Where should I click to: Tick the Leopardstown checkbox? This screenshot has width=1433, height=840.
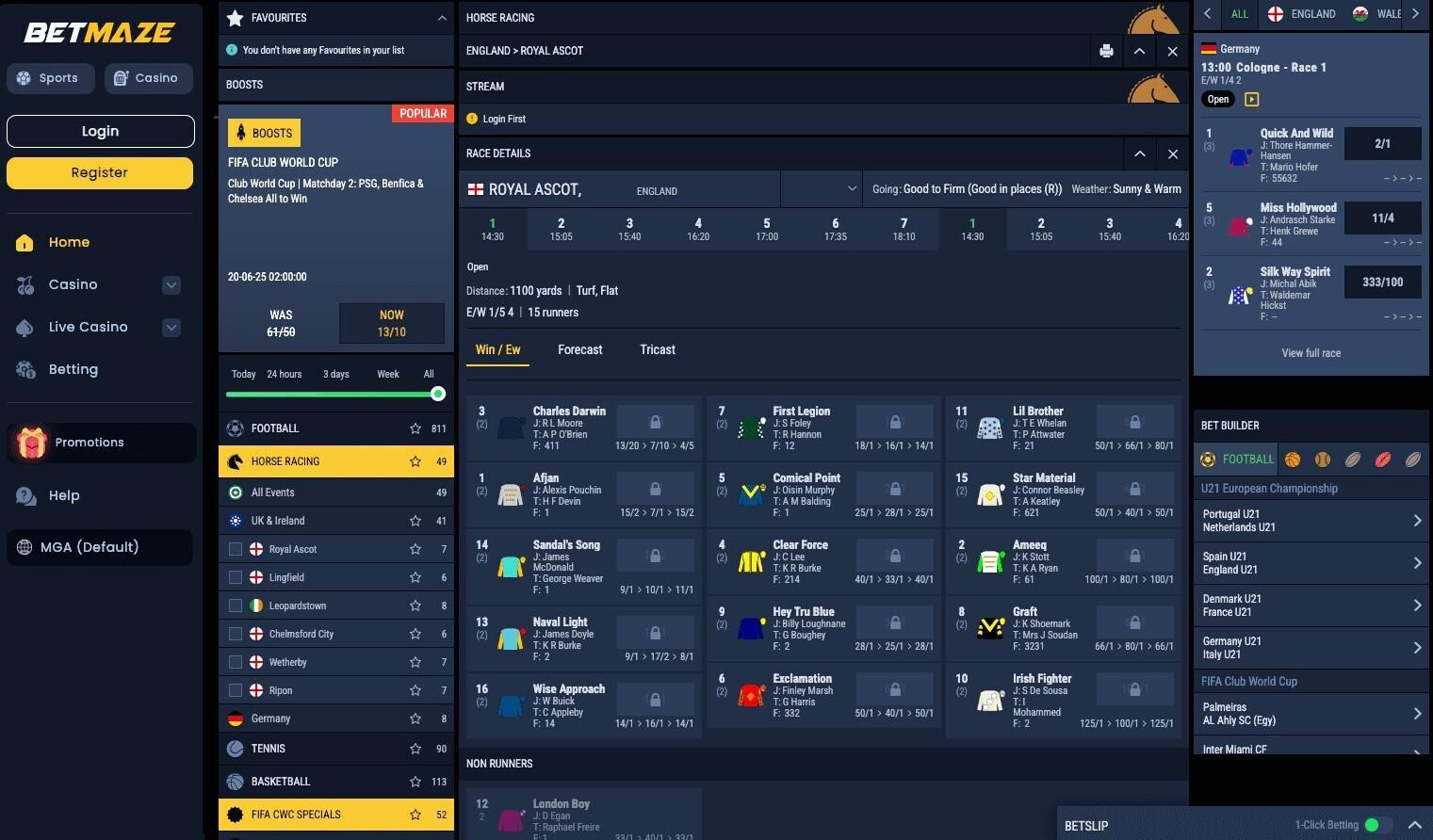[x=236, y=606]
